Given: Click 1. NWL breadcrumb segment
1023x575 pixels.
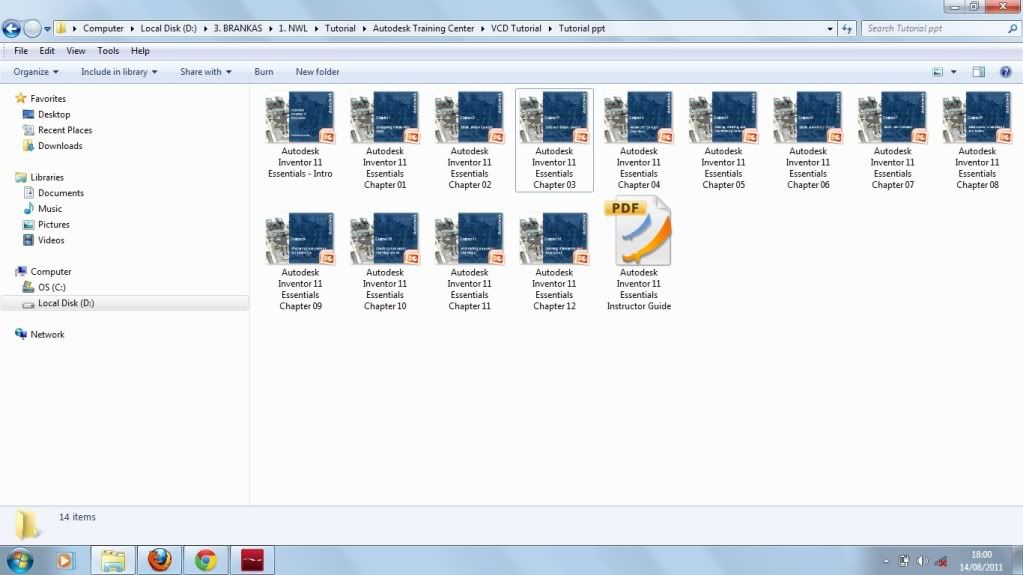Looking at the screenshot, I should (293, 29).
